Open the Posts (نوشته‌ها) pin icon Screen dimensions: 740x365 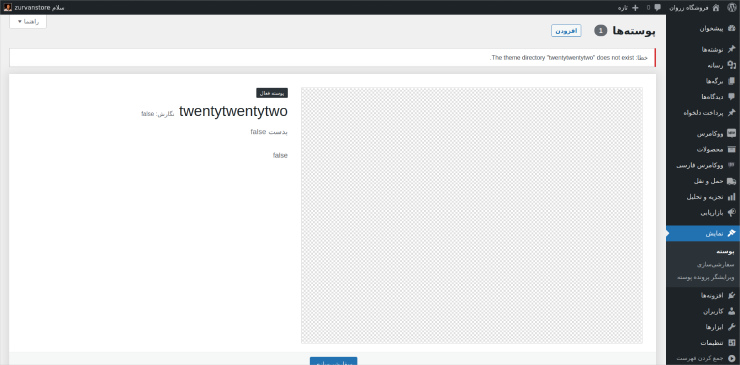click(732, 50)
